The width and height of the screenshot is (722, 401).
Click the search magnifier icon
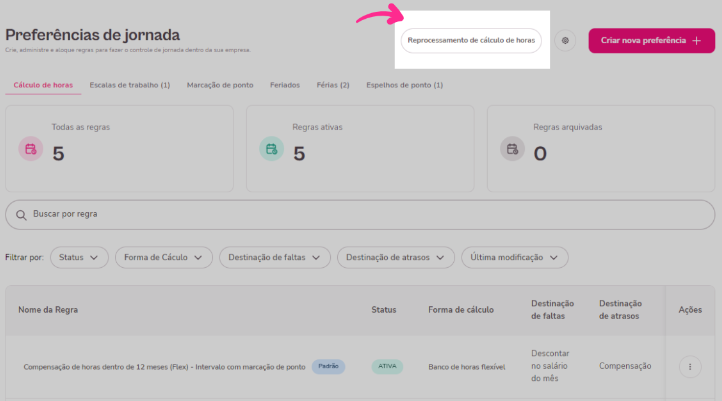(x=21, y=215)
